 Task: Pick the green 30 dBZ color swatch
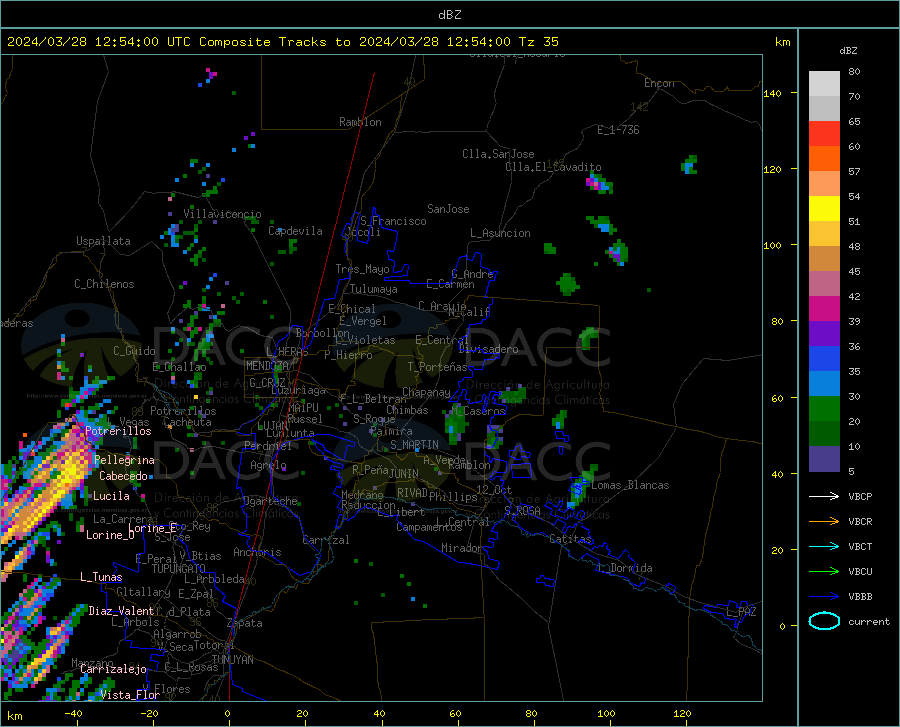pyautogui.click(x=824, y=409)
